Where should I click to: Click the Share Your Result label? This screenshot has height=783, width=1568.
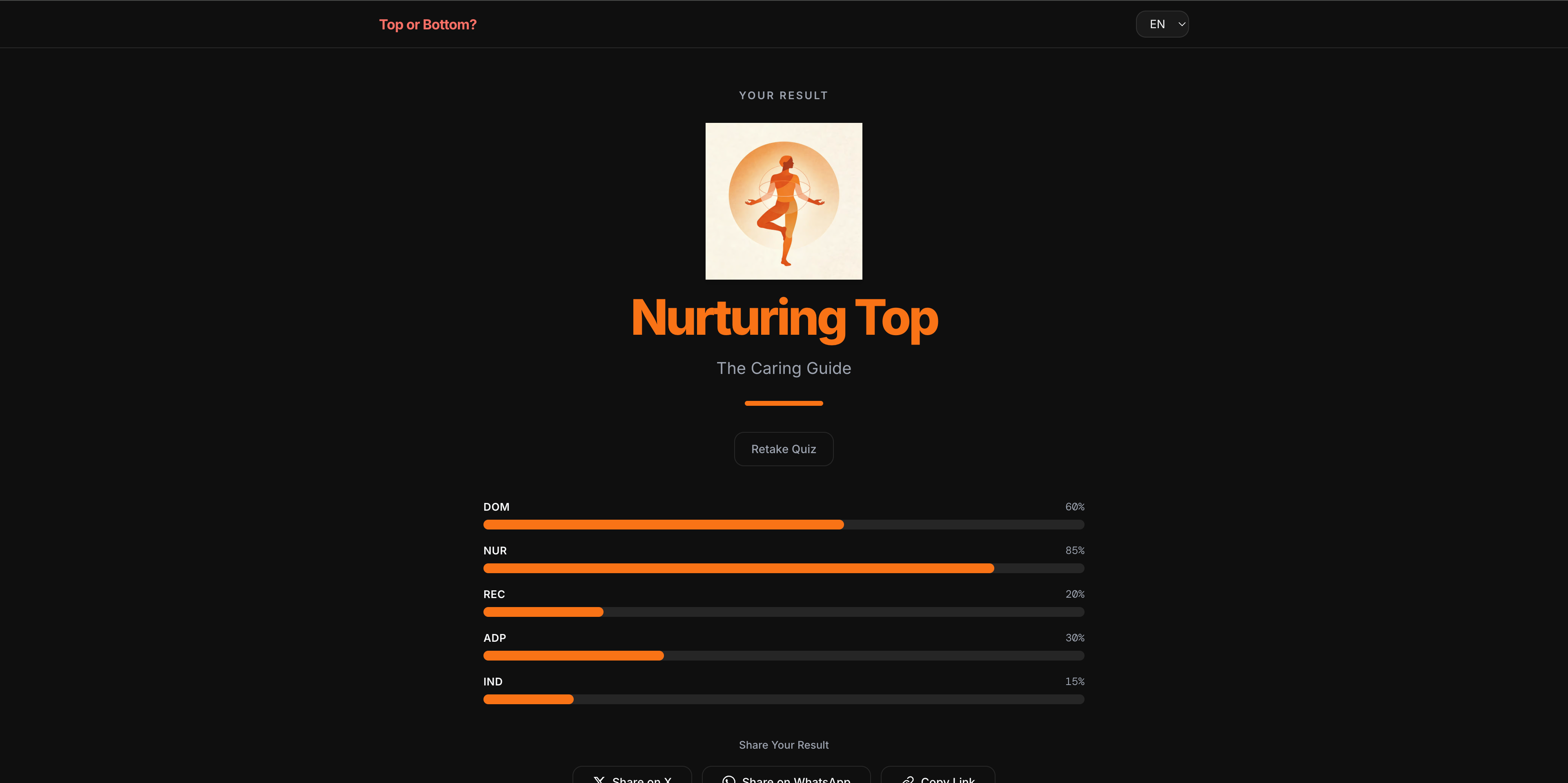(x=784, y=745)
